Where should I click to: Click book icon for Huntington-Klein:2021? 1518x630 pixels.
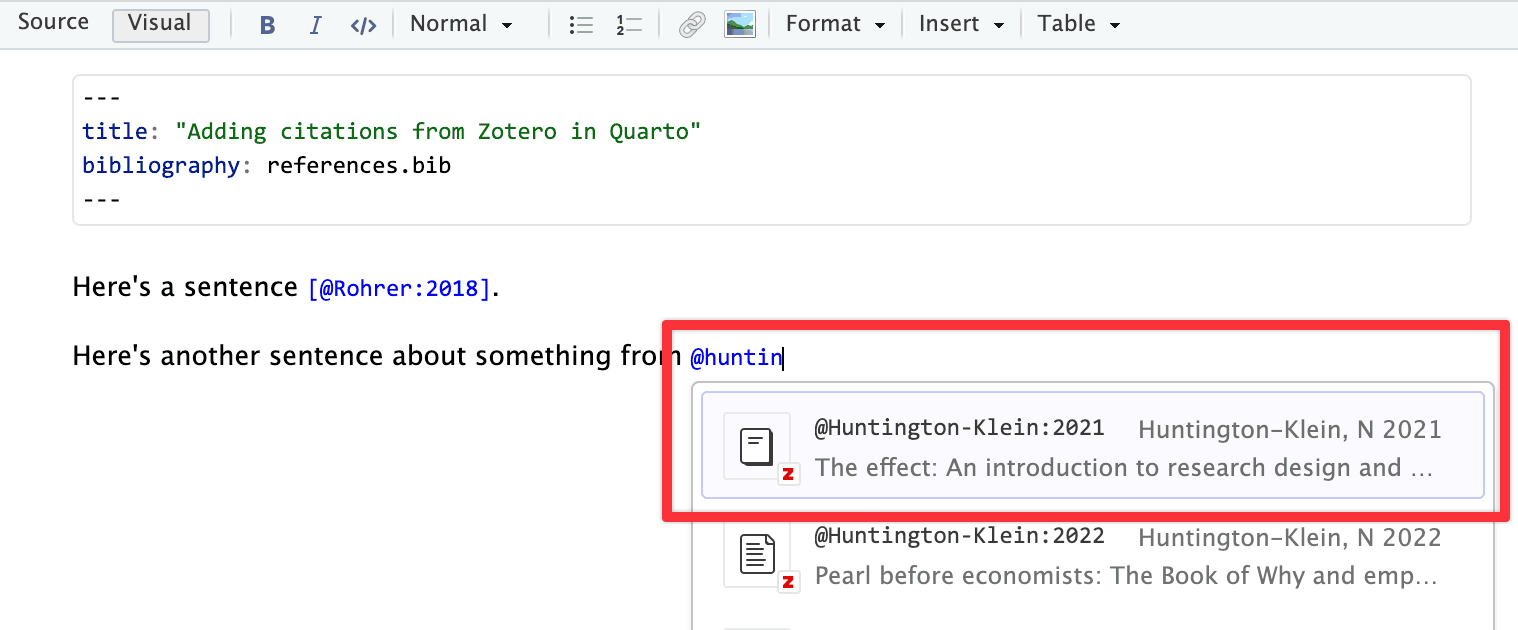(x=757, y=446)
